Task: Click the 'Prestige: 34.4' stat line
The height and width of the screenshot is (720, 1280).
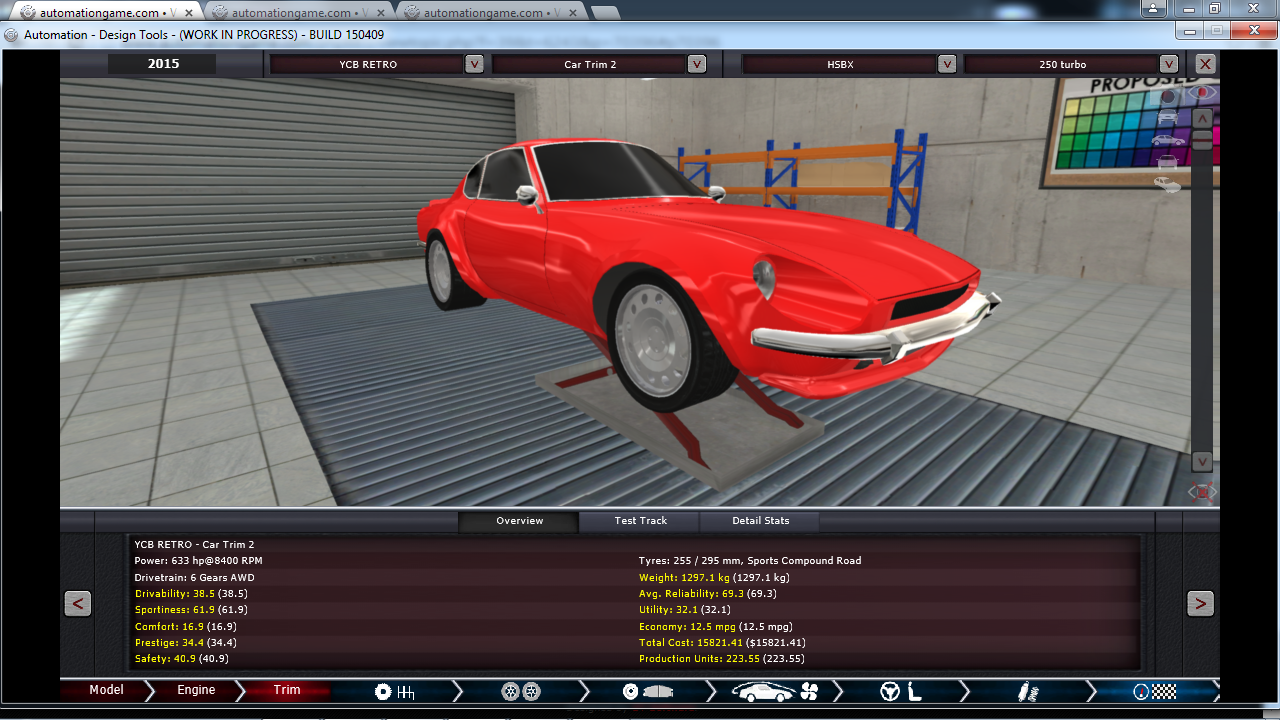Action: 185,642
